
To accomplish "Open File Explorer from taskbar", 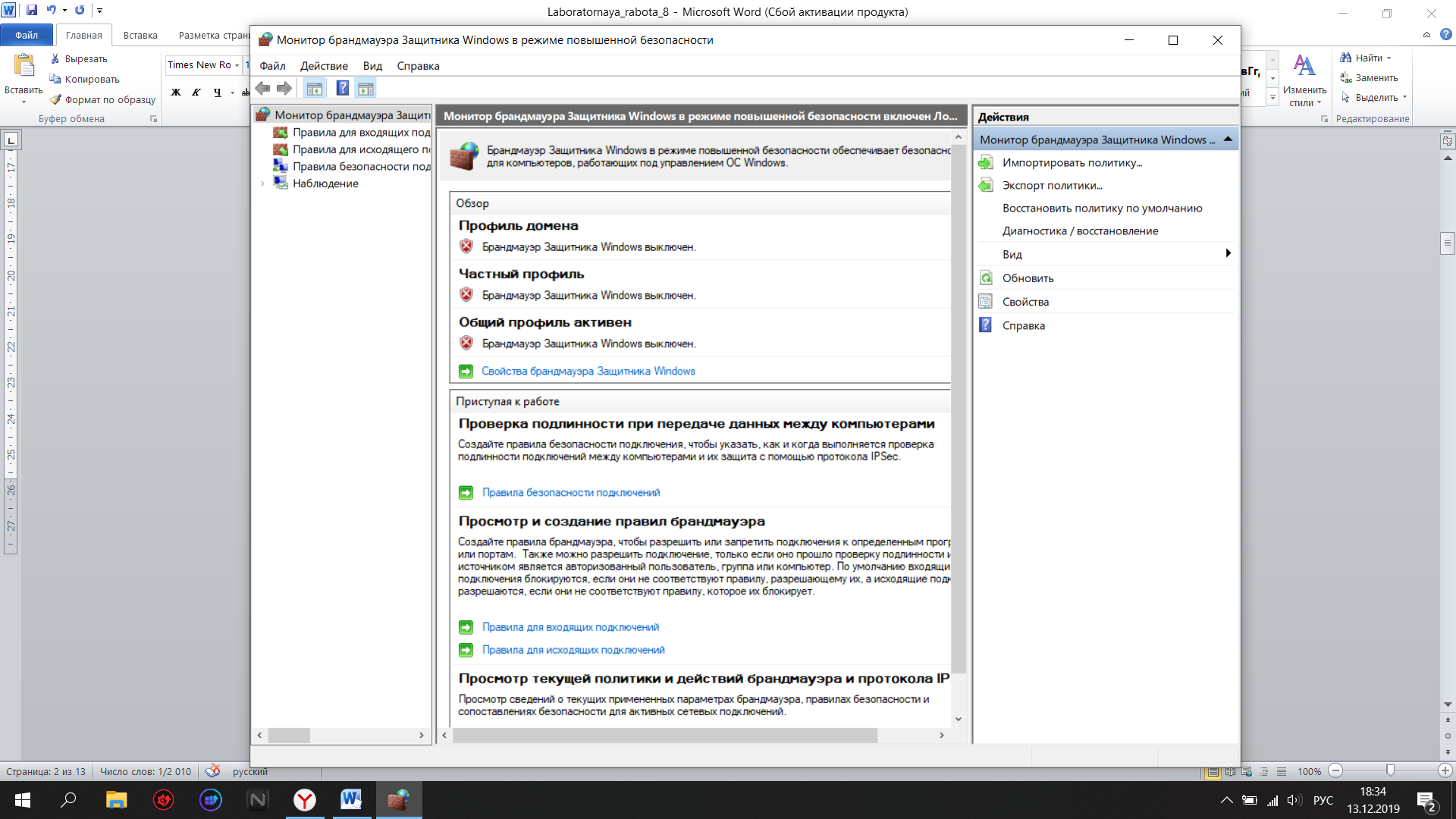I will pyautogui.click(x=116, y=799).
